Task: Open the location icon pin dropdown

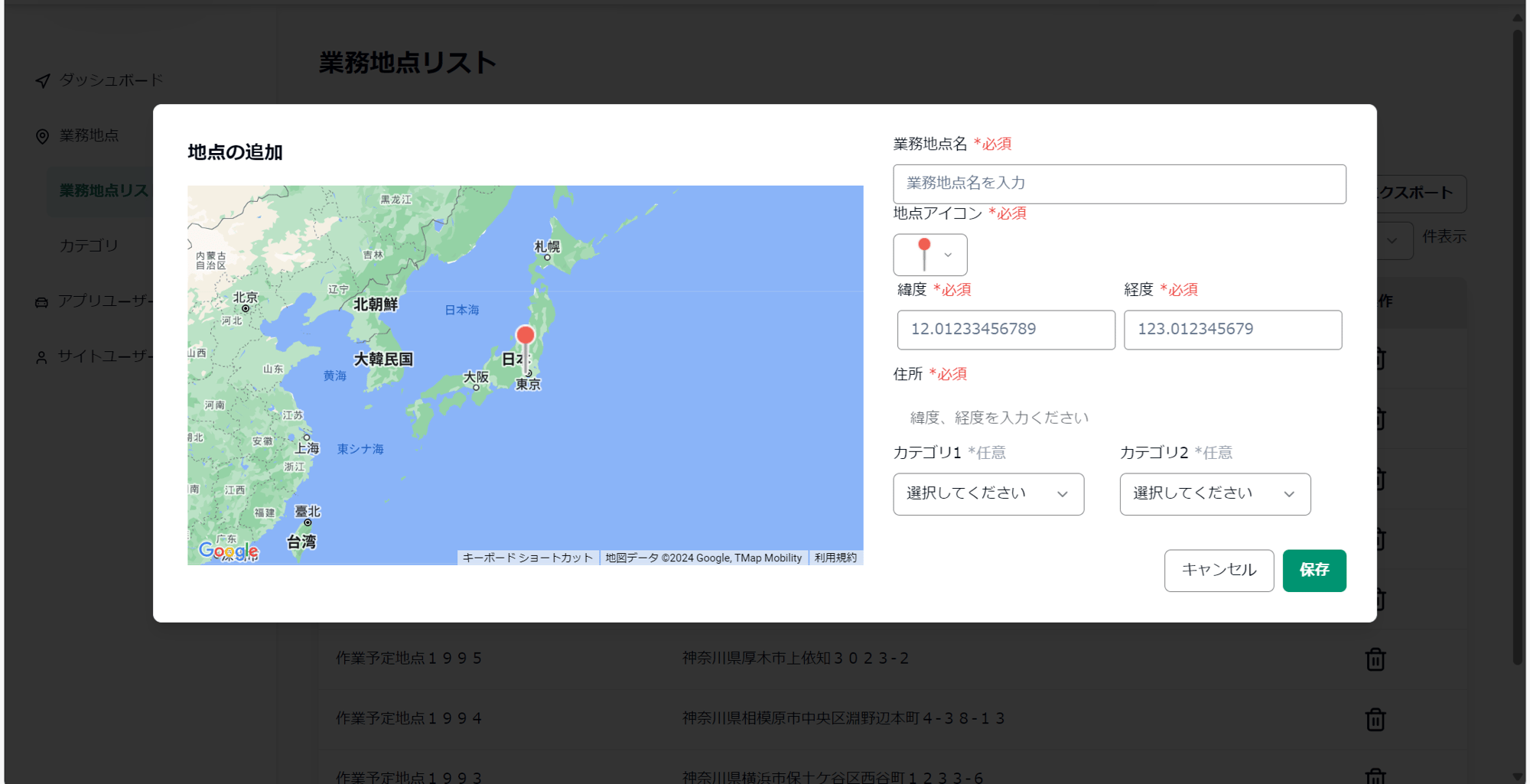Action: (x=930, y=255)
